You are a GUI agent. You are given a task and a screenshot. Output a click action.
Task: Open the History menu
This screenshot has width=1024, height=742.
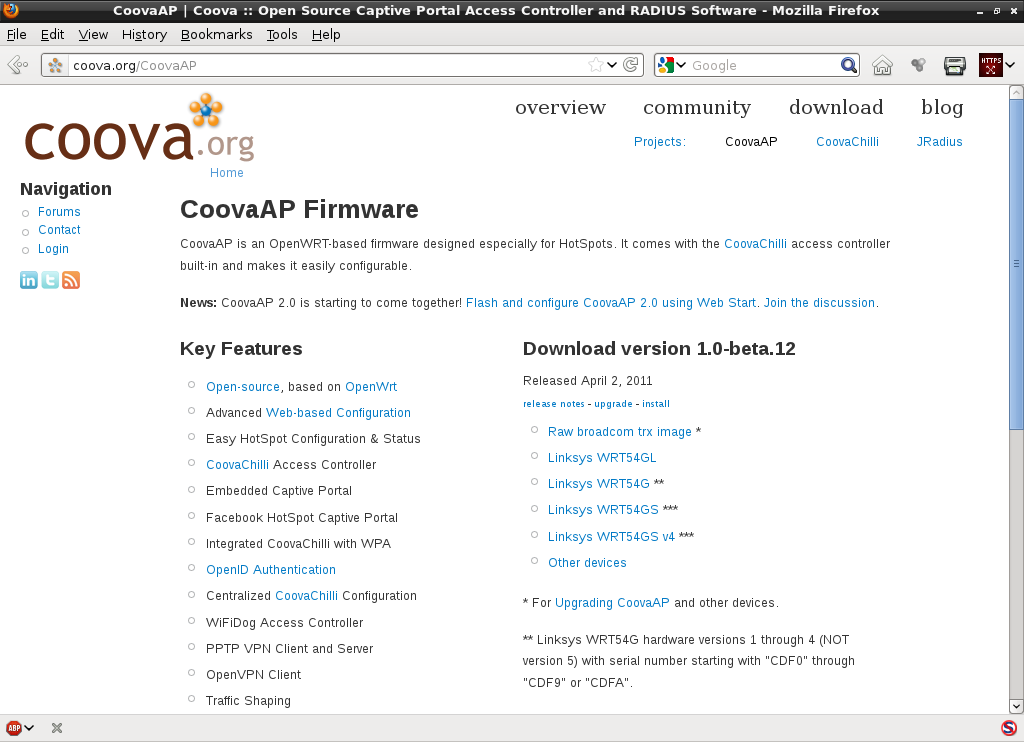click(x=144, y=35)
